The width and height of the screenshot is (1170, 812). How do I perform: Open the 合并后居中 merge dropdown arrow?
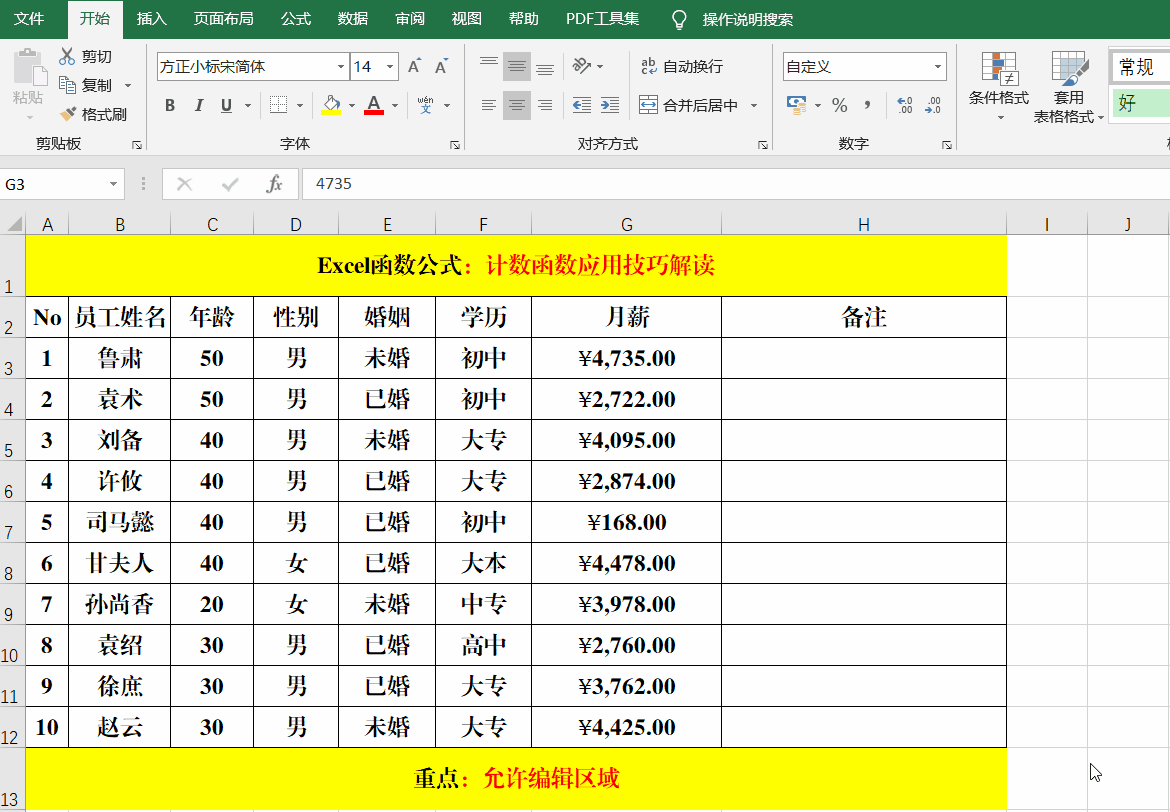pyautogui.click(x=755, y=104)
